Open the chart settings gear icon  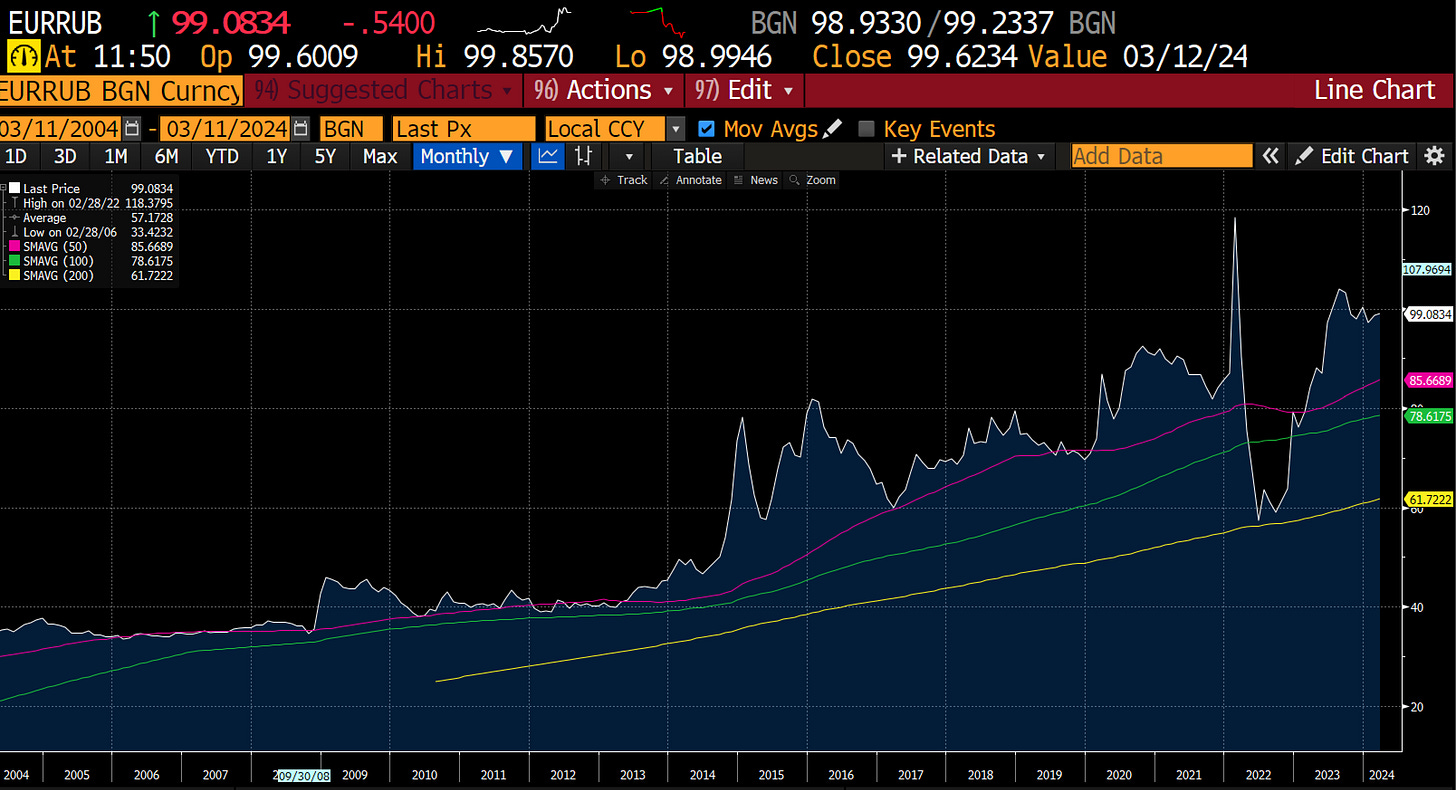click(x=1435, y=156)
